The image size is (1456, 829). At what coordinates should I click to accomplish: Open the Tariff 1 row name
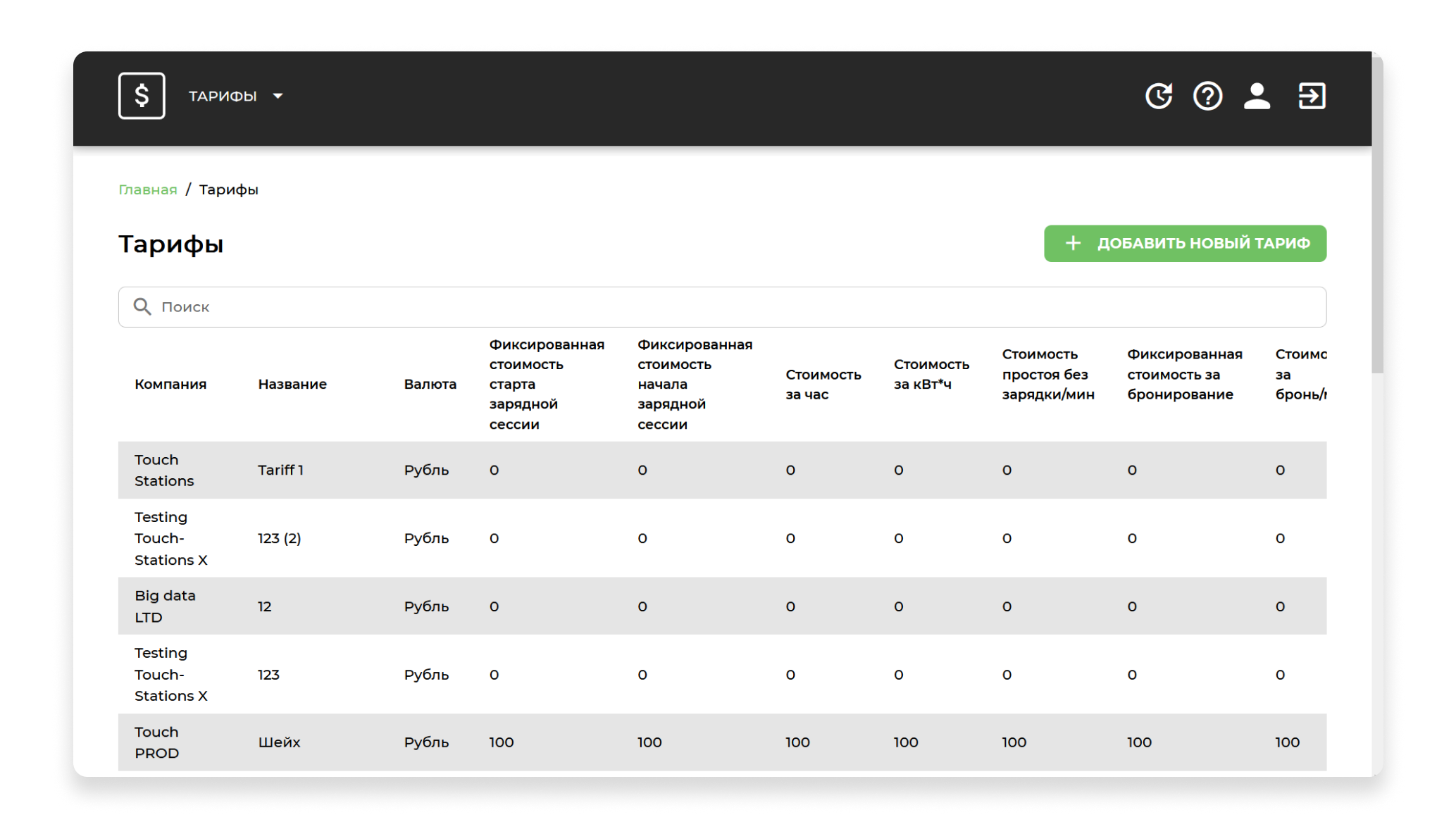[x=280, y=470]
